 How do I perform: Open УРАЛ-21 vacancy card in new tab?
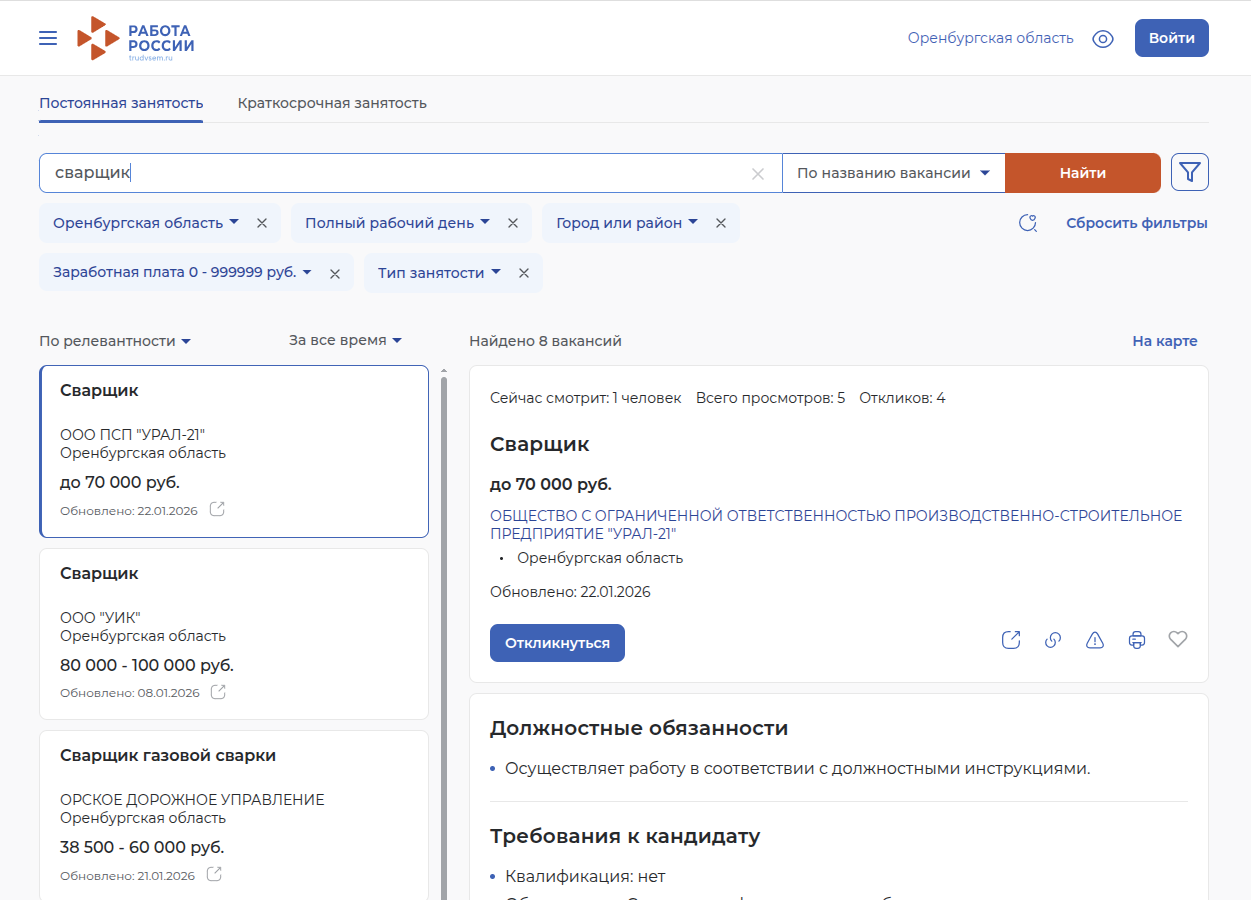point(217,509)
